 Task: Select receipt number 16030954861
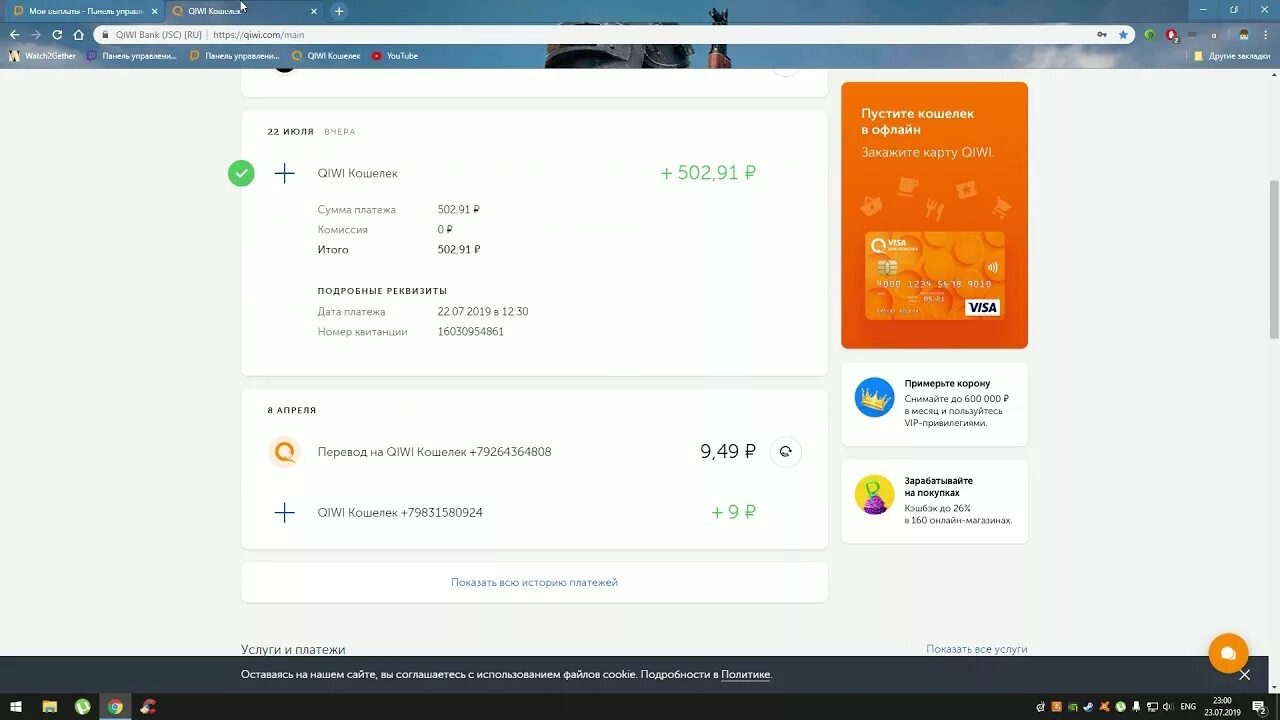[471, 331]
